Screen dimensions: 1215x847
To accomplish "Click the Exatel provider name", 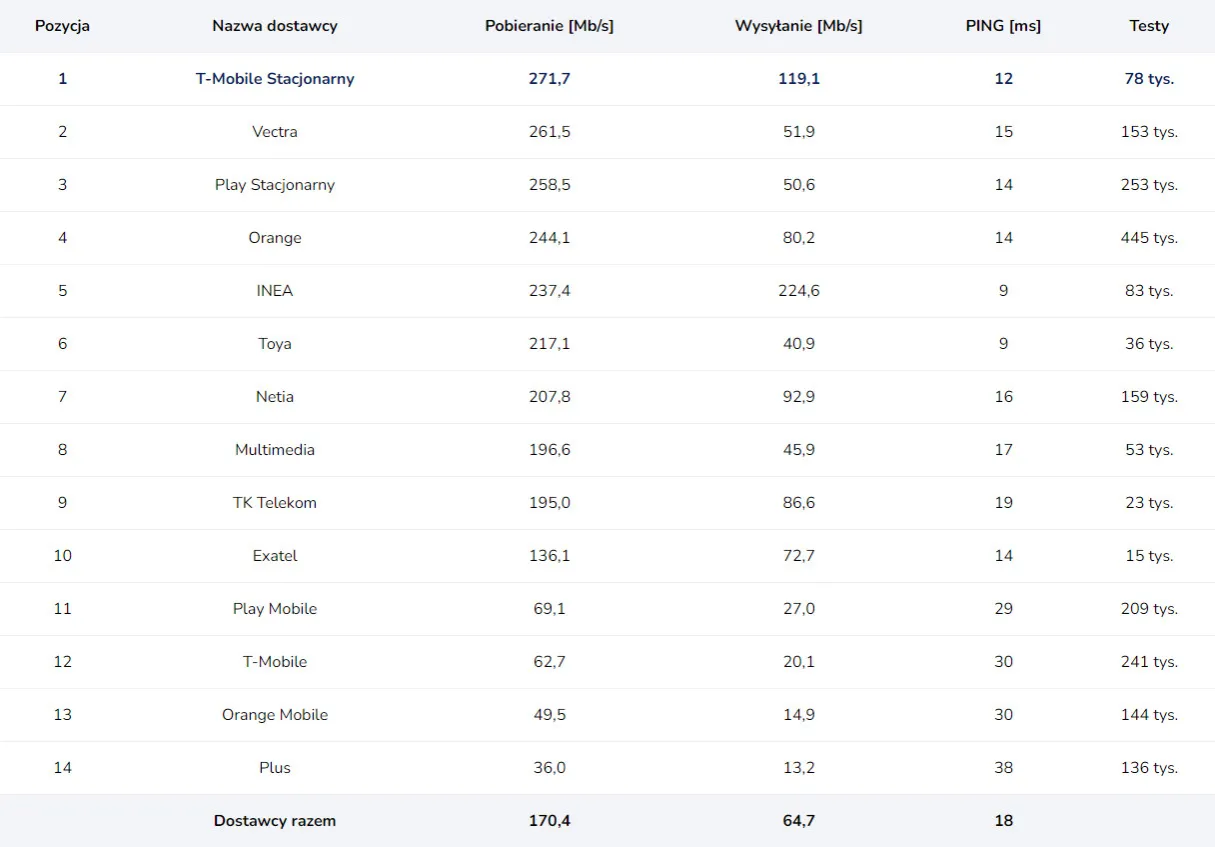I will point(275,556).
